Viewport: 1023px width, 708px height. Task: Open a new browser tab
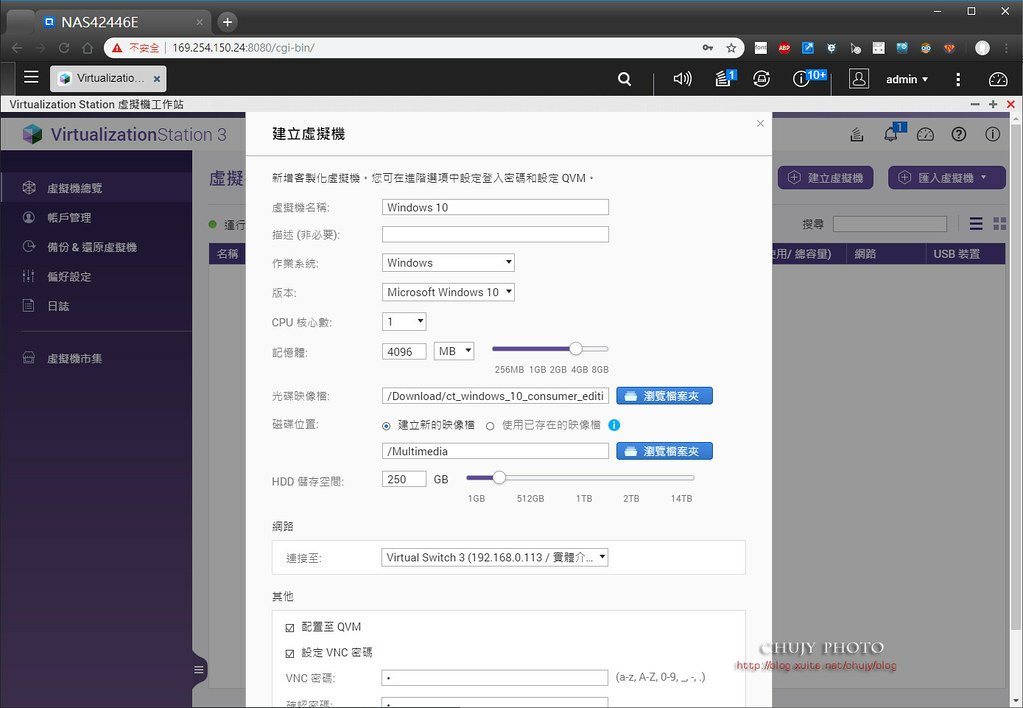[227, 22]
